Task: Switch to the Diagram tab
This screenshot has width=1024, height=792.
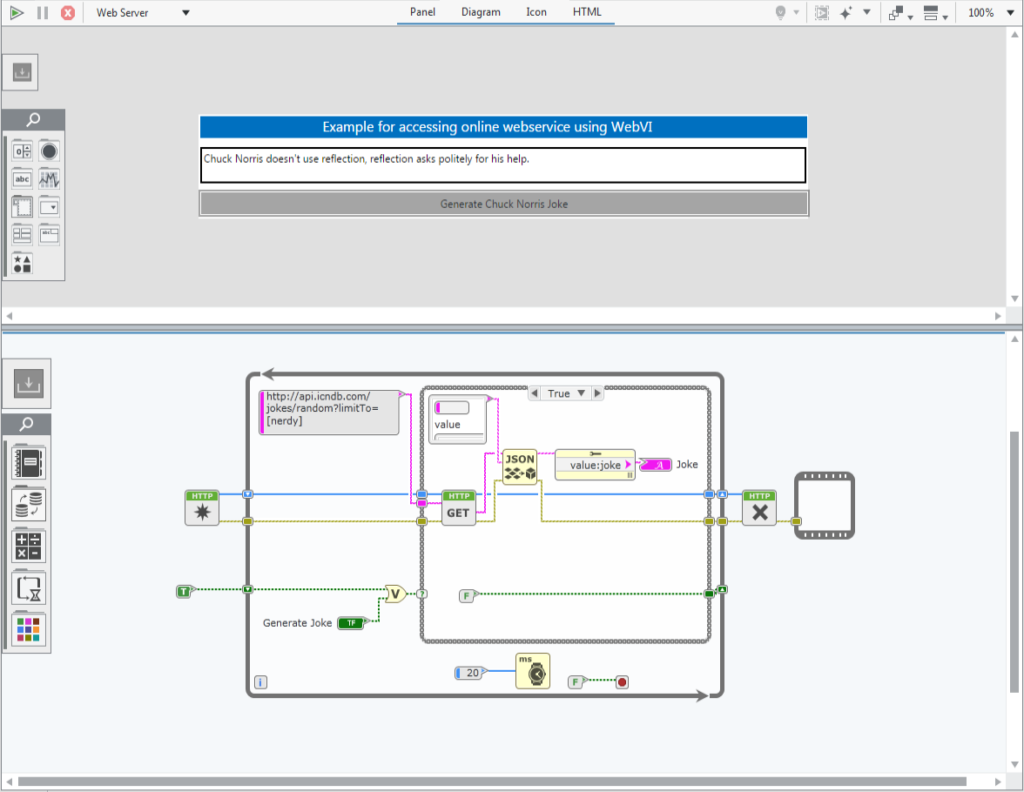Action: (481, 12)
